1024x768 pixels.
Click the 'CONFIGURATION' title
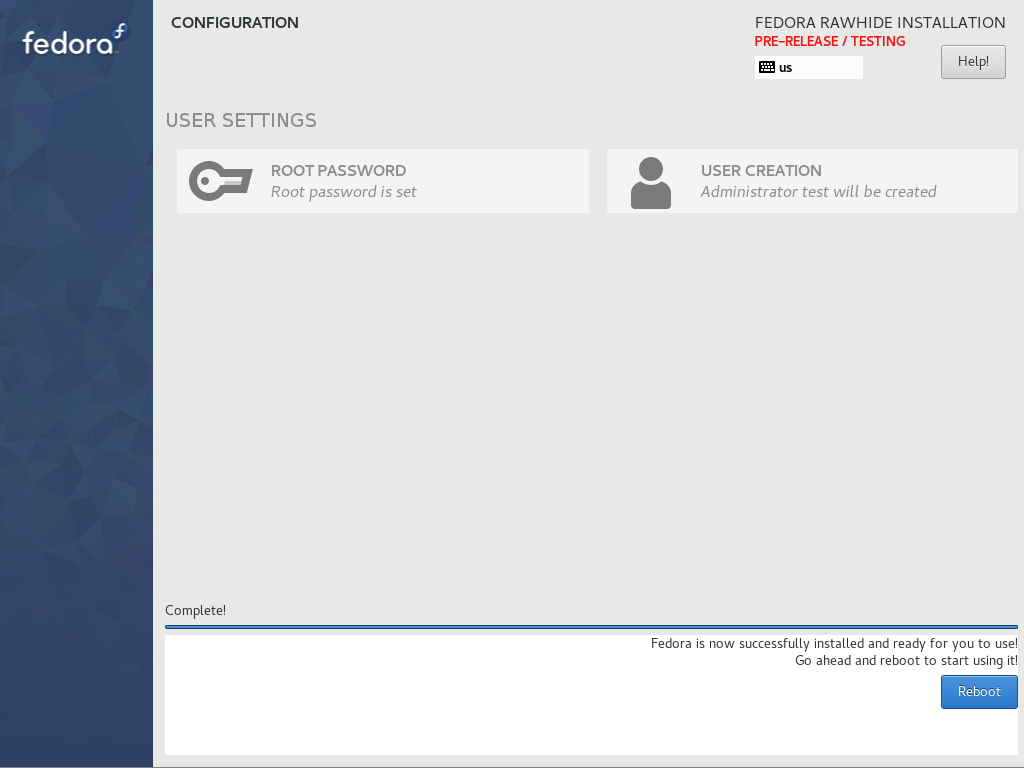234,23
